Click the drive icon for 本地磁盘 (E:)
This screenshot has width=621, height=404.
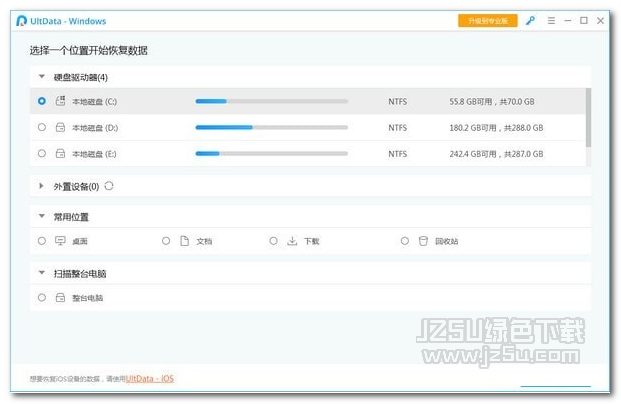click(x=60, y=153)
